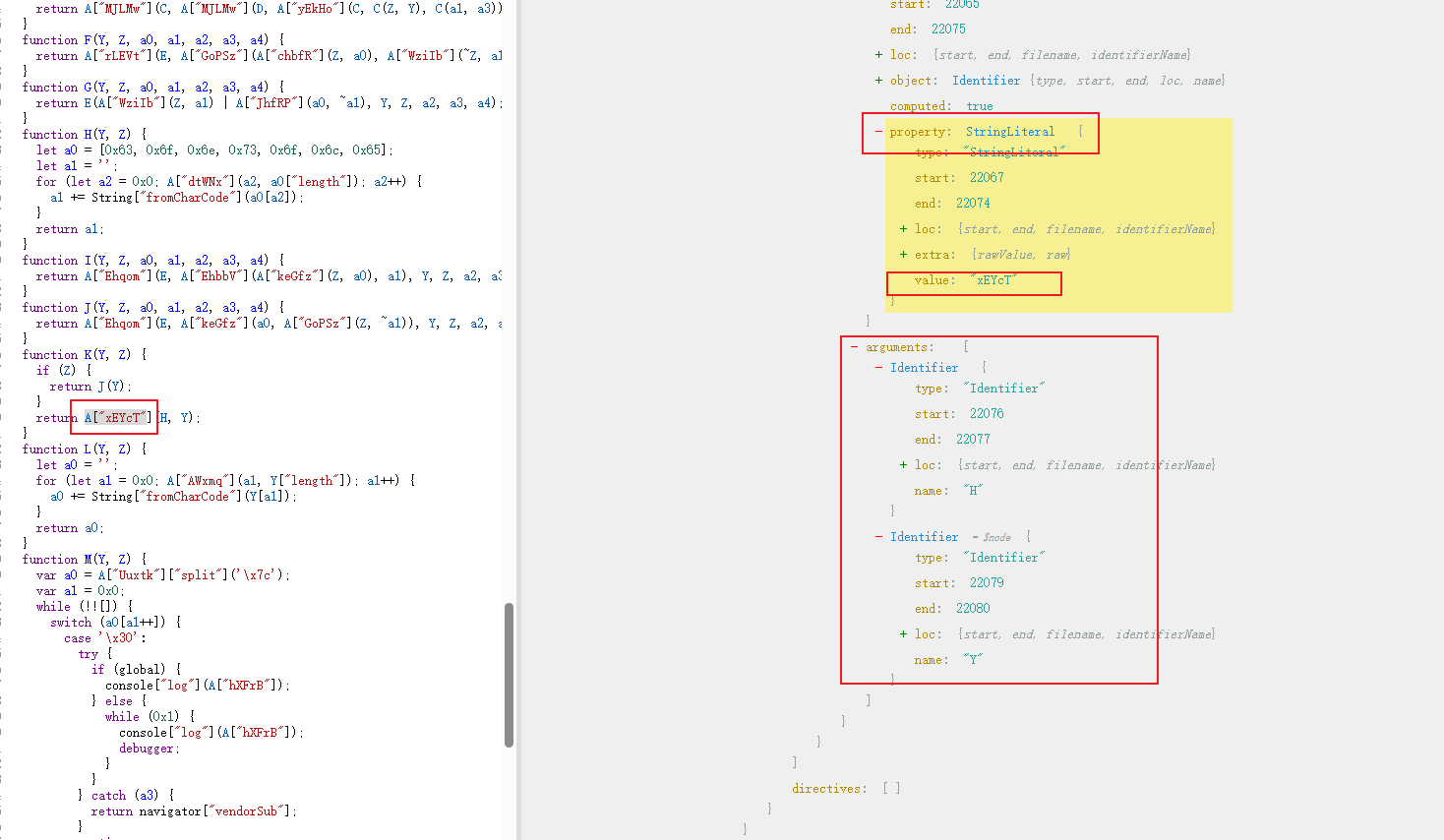Collapse the first Identifier in arguments

[x=878, y=368]
